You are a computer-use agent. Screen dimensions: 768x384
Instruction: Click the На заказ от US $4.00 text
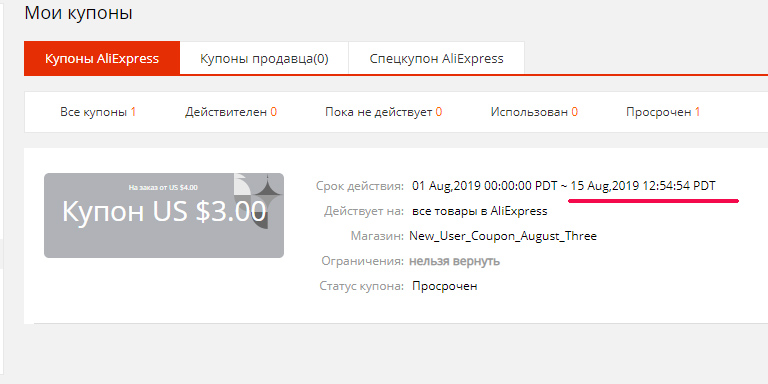(x=163, y=187)
